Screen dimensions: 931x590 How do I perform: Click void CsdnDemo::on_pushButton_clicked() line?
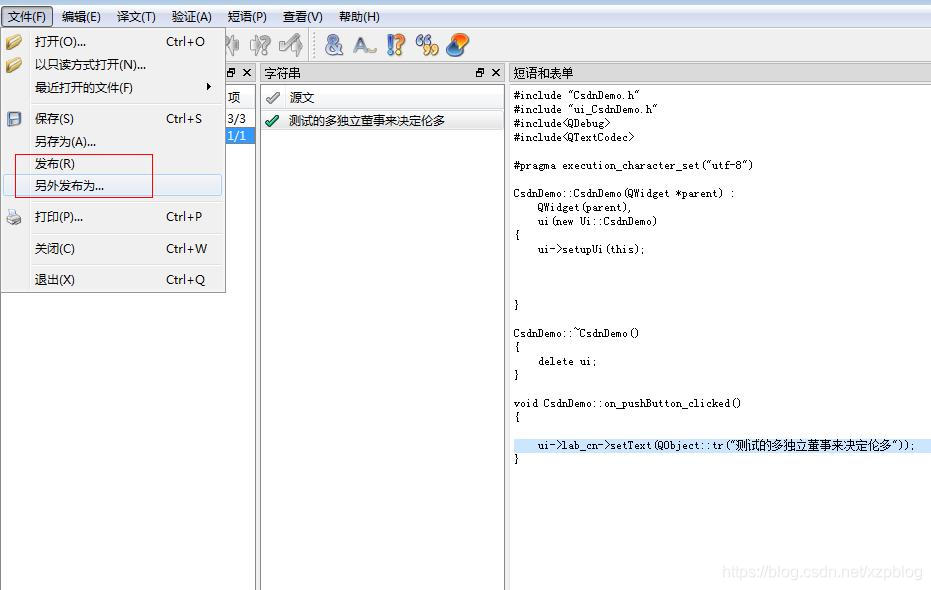(627, 403)
